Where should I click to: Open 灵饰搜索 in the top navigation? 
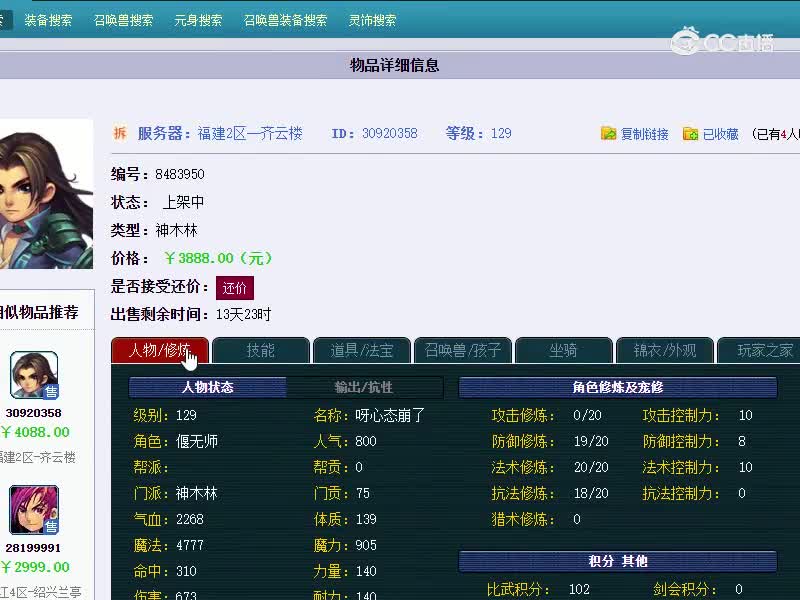tap(372, 20)
